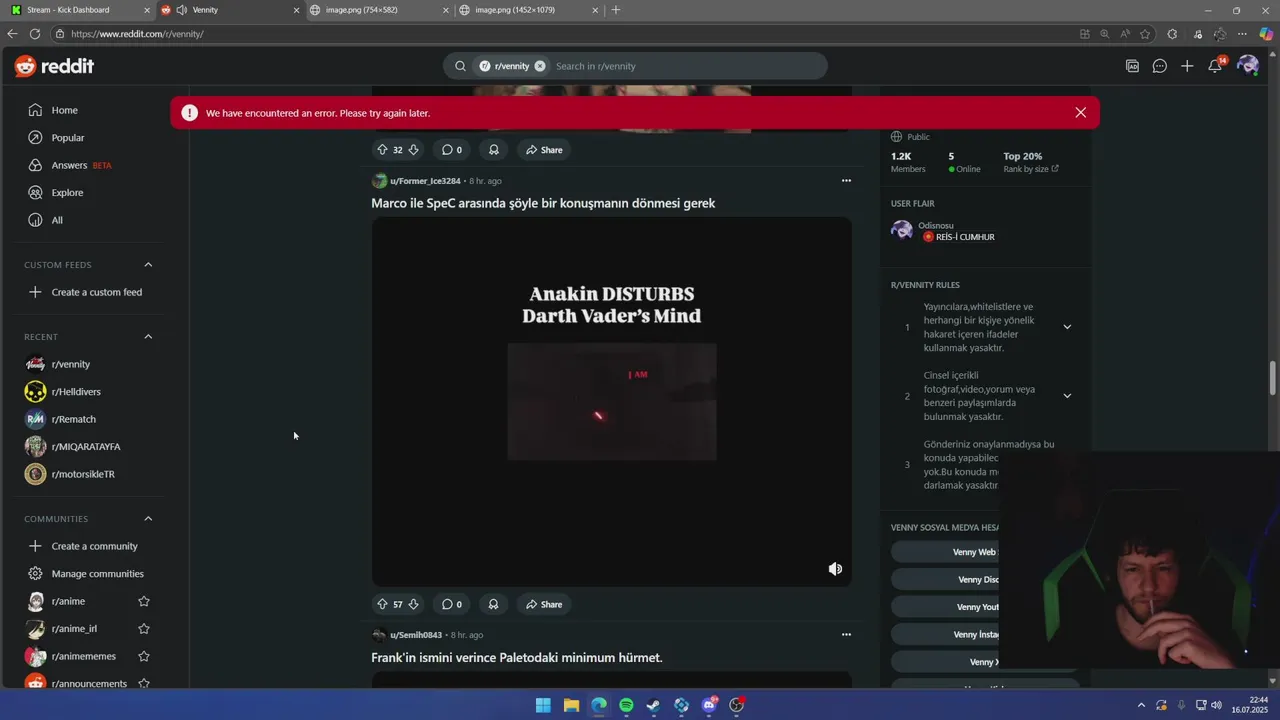Switch to the image.png (1452×1079) tab
The image size is (1280, 720).
530,10
